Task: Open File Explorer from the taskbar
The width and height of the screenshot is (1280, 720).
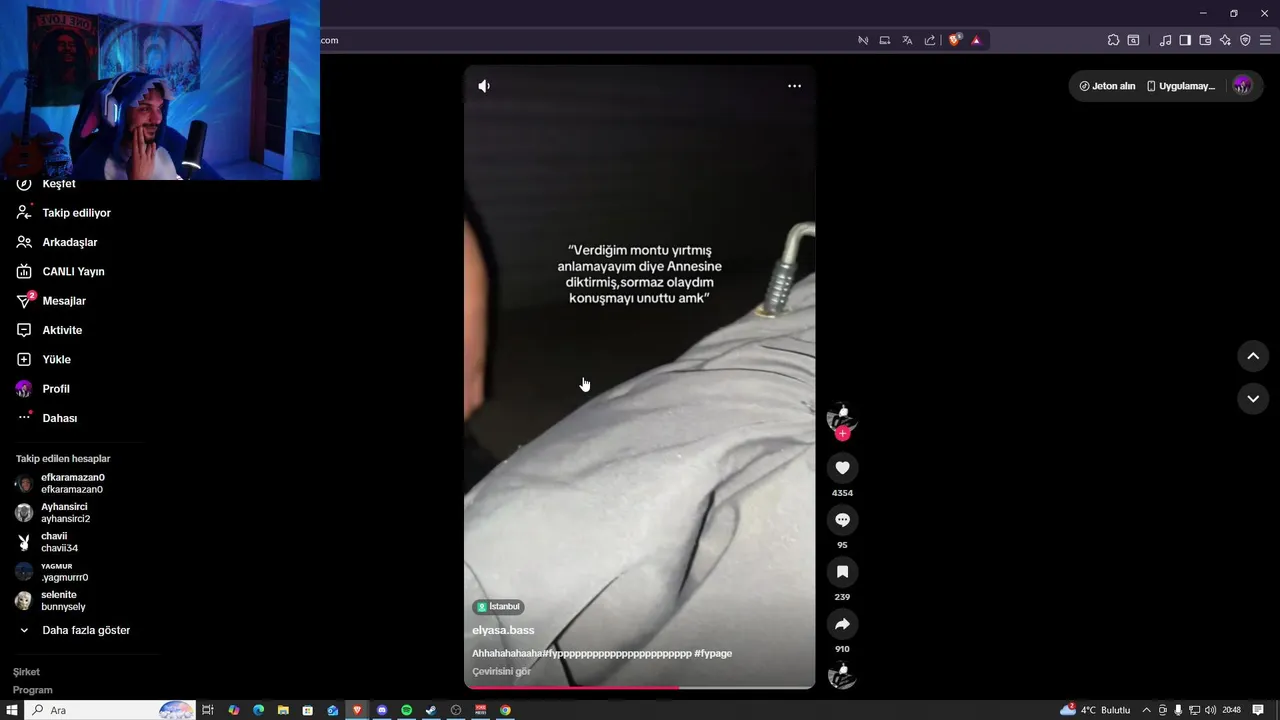Action: click(283, 710)
